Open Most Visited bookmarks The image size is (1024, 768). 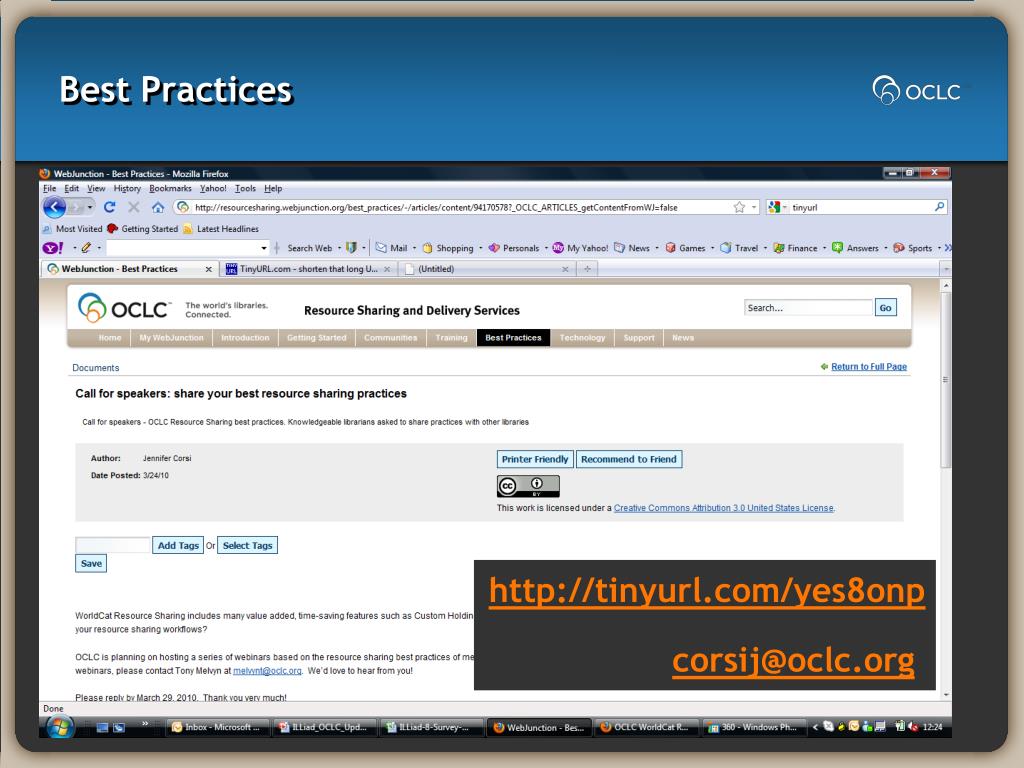point(72,229)
